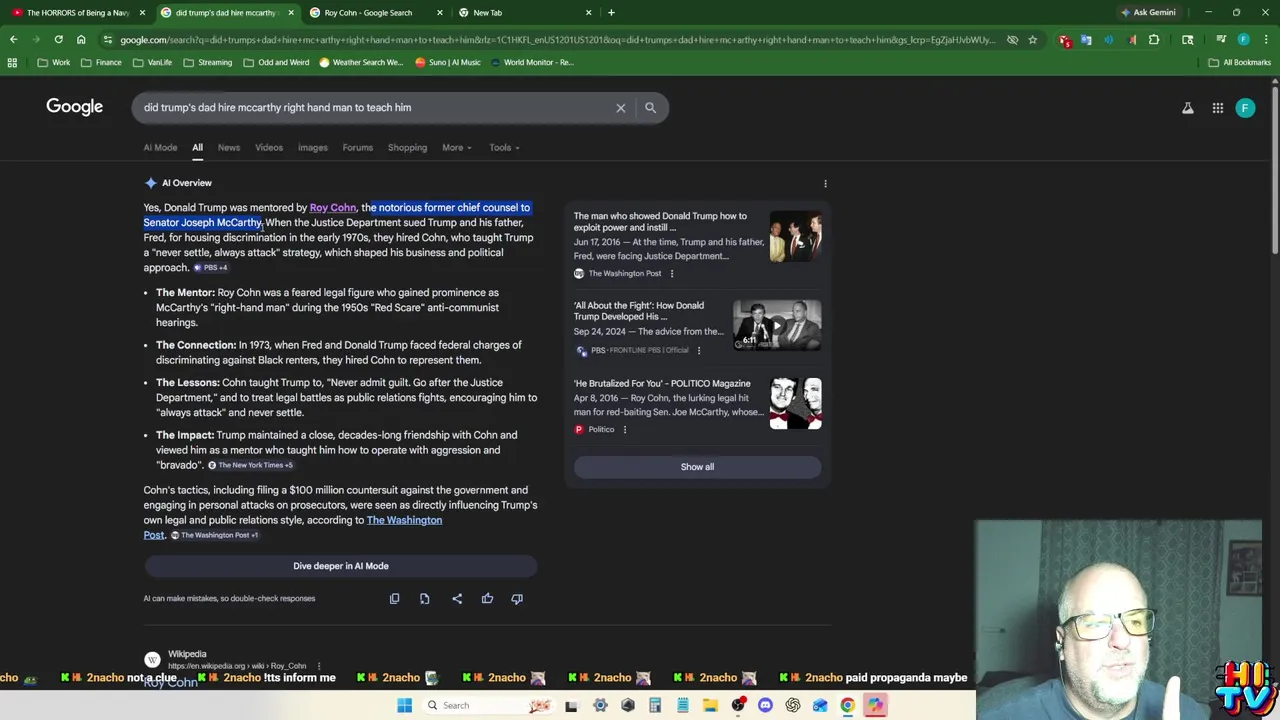Give thumbs up to AI Overview

(x=487, y=599)
